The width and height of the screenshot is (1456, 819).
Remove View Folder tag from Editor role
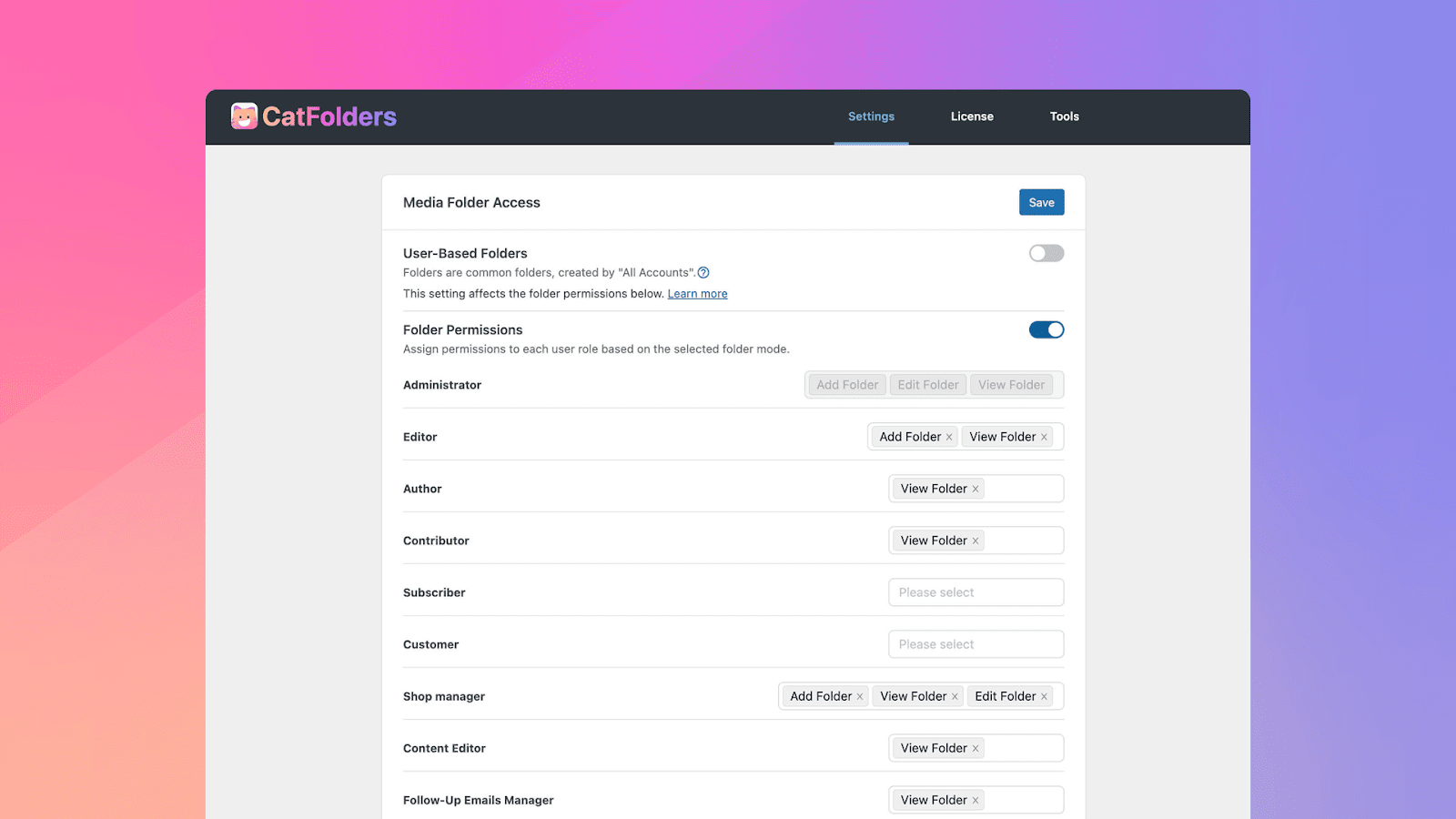coord(1044,438)
